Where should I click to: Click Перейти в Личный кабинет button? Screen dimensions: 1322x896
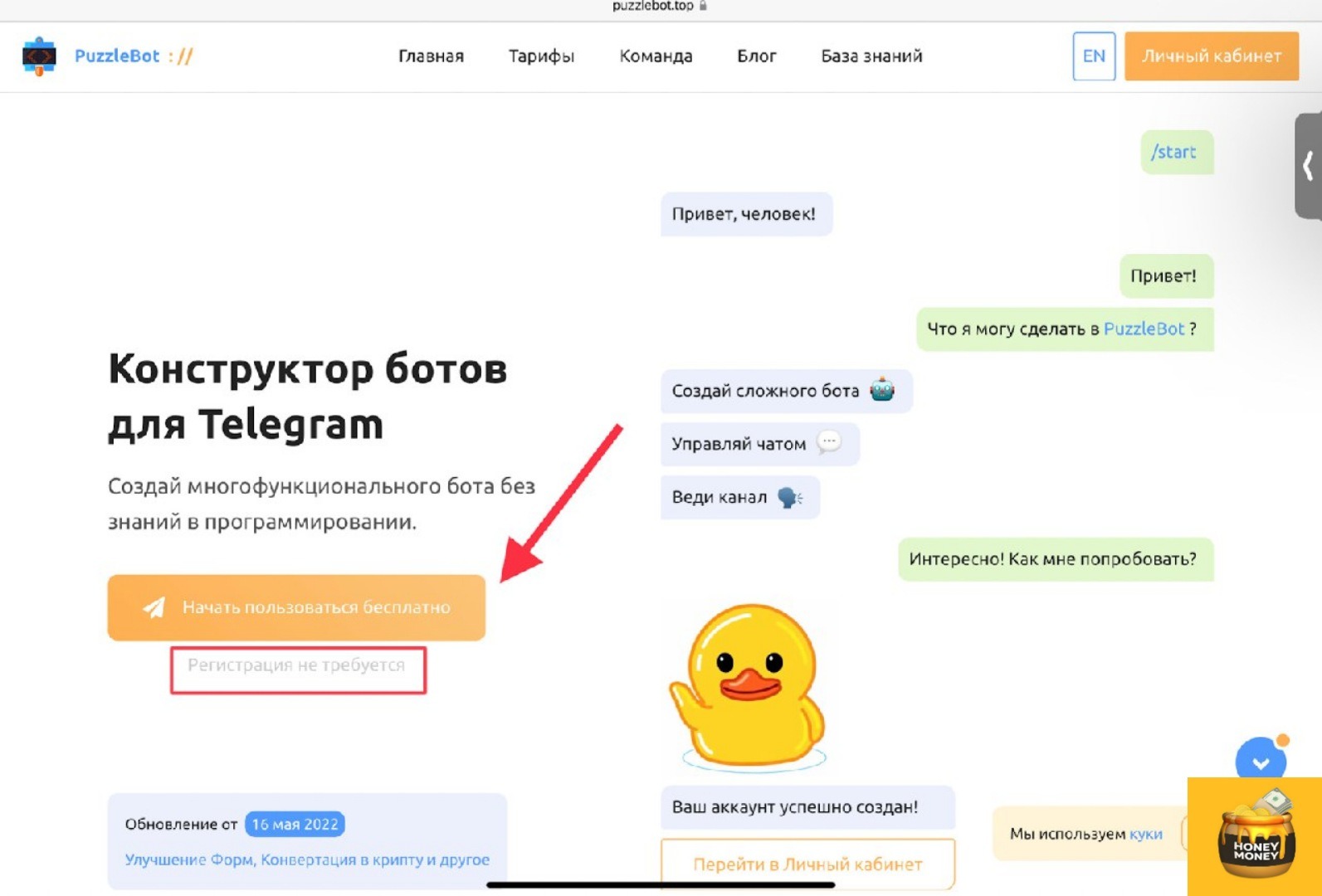(807, 864)
